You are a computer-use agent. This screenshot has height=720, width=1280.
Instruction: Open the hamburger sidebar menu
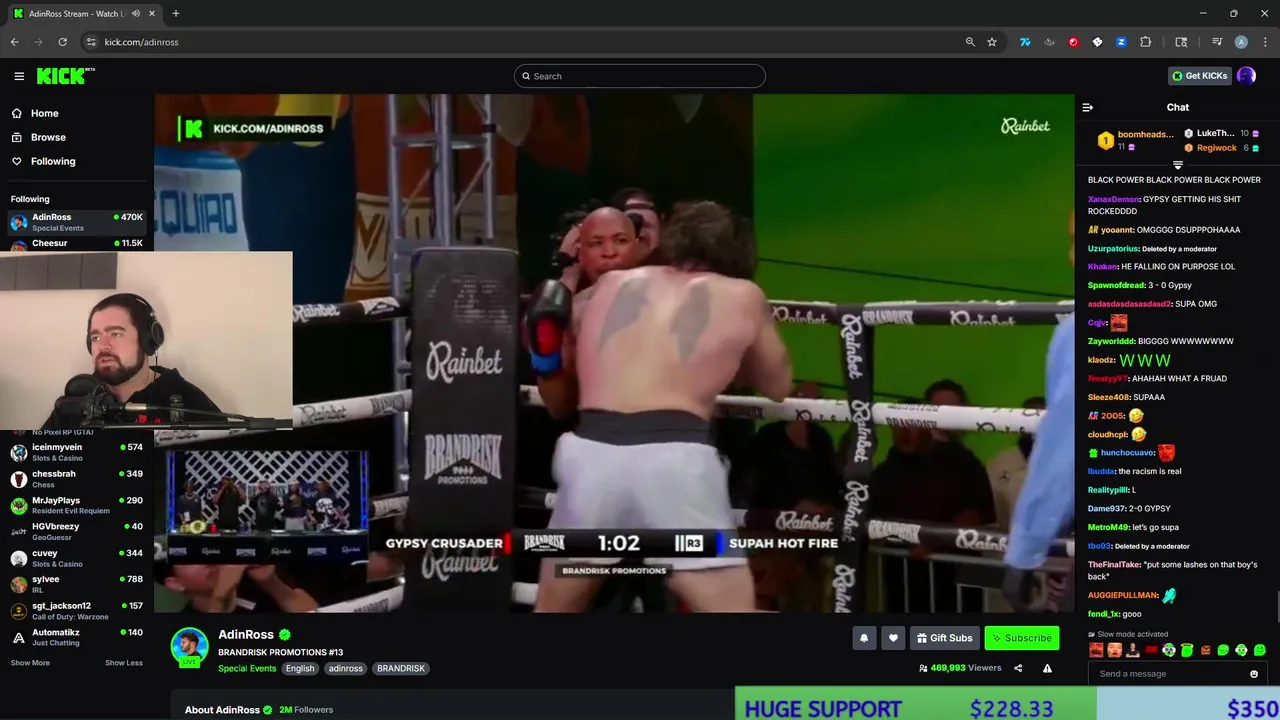19,76
